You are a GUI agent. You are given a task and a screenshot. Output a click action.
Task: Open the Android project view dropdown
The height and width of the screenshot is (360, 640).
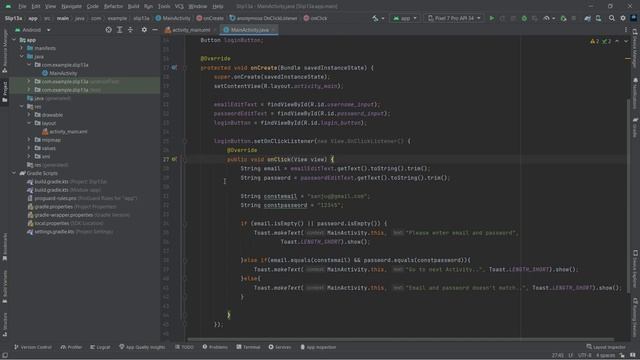(33, 30)
